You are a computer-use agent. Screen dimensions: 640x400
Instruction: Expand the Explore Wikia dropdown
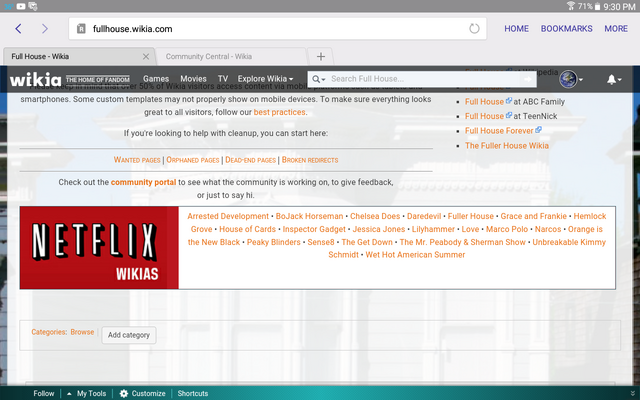[x=265, y=79]
